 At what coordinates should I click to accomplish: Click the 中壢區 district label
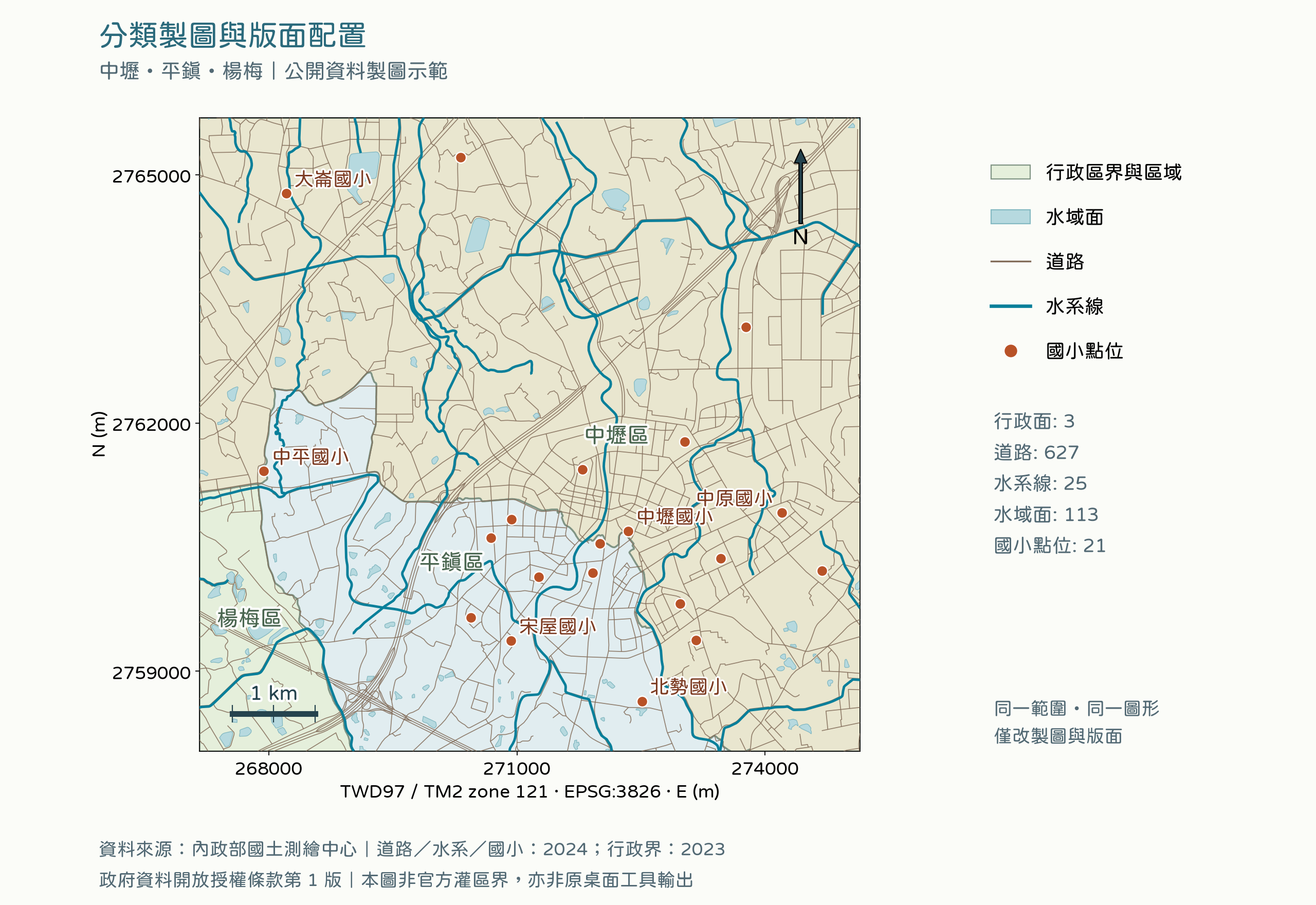click(616, 435)
